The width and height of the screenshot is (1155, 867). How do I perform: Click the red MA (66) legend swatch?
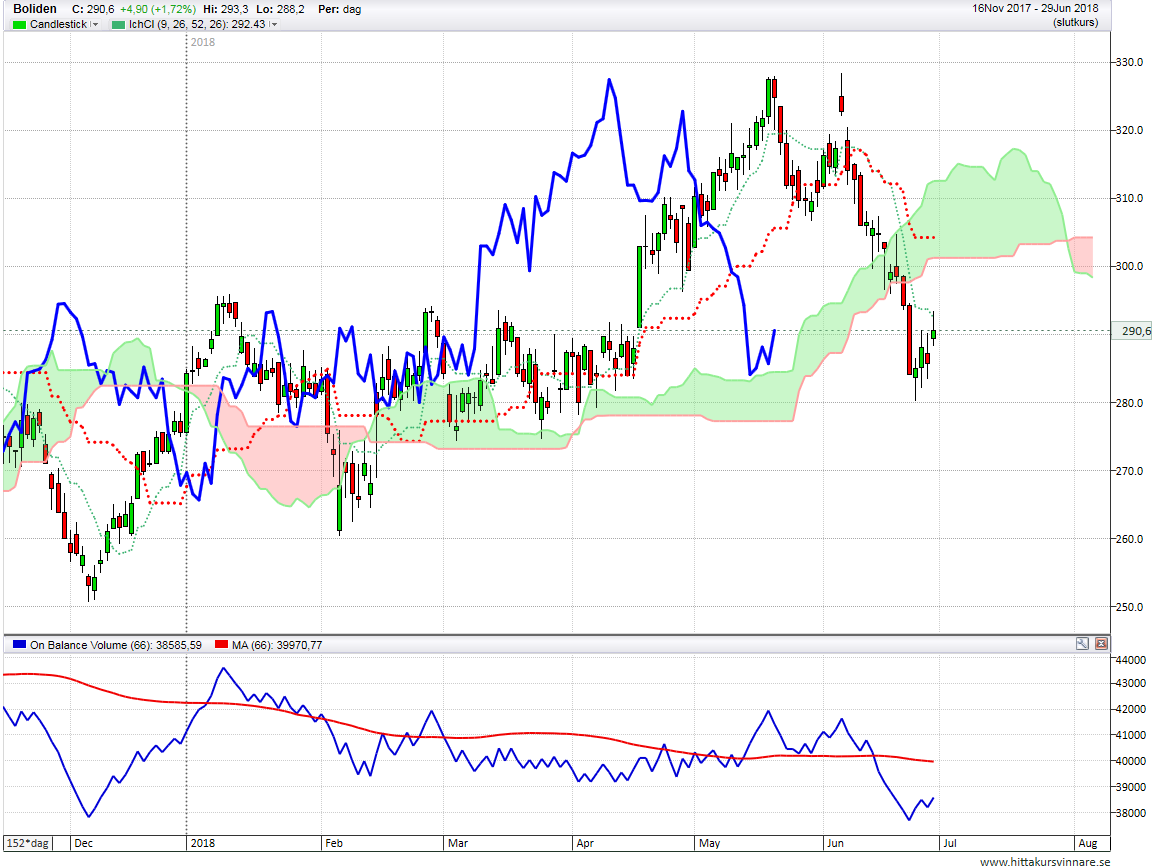tap(221, 645)
